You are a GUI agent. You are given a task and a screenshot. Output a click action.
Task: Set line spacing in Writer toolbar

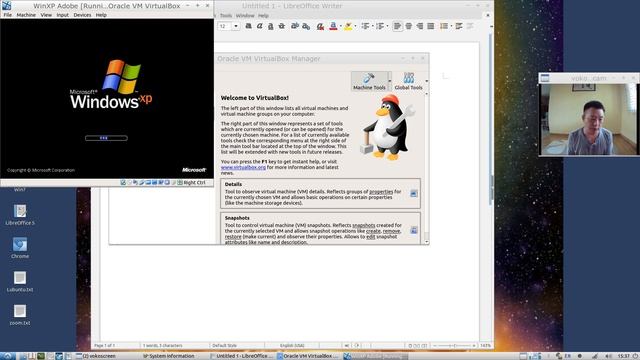444,26
